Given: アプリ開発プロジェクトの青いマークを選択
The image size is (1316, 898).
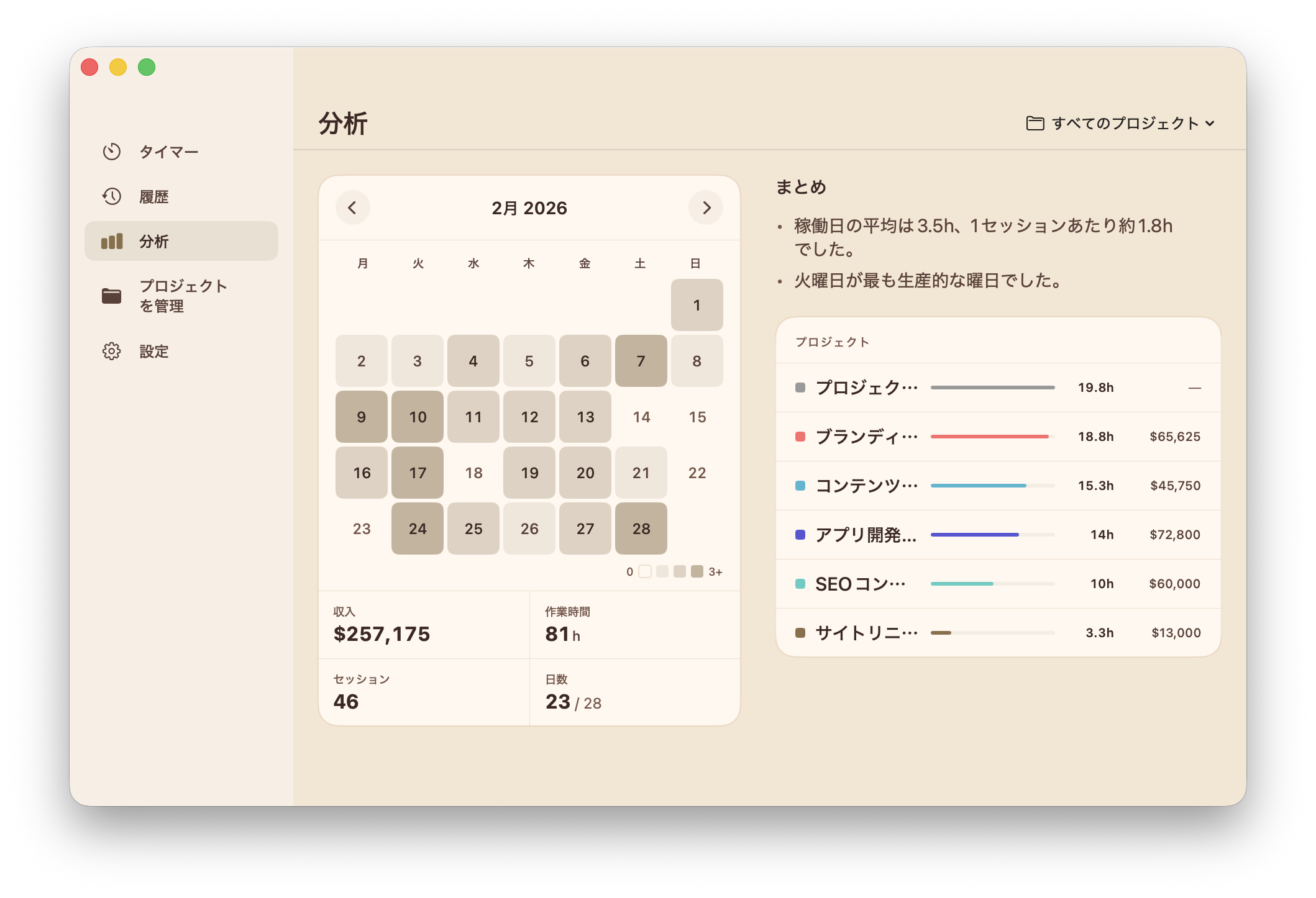Looking at the screenshot, I should tap(801, 534).
